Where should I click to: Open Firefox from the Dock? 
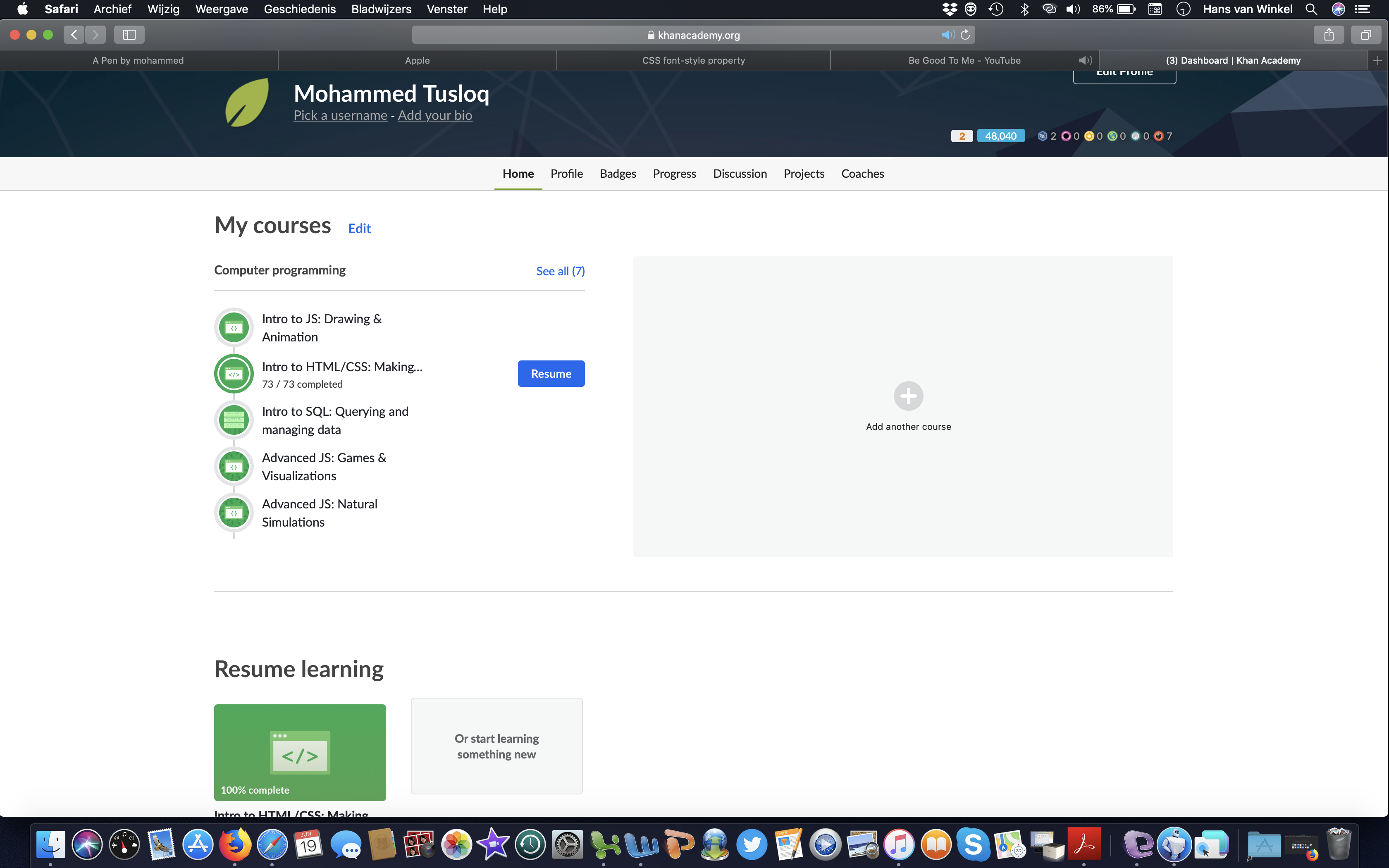(x=235, y=844)
